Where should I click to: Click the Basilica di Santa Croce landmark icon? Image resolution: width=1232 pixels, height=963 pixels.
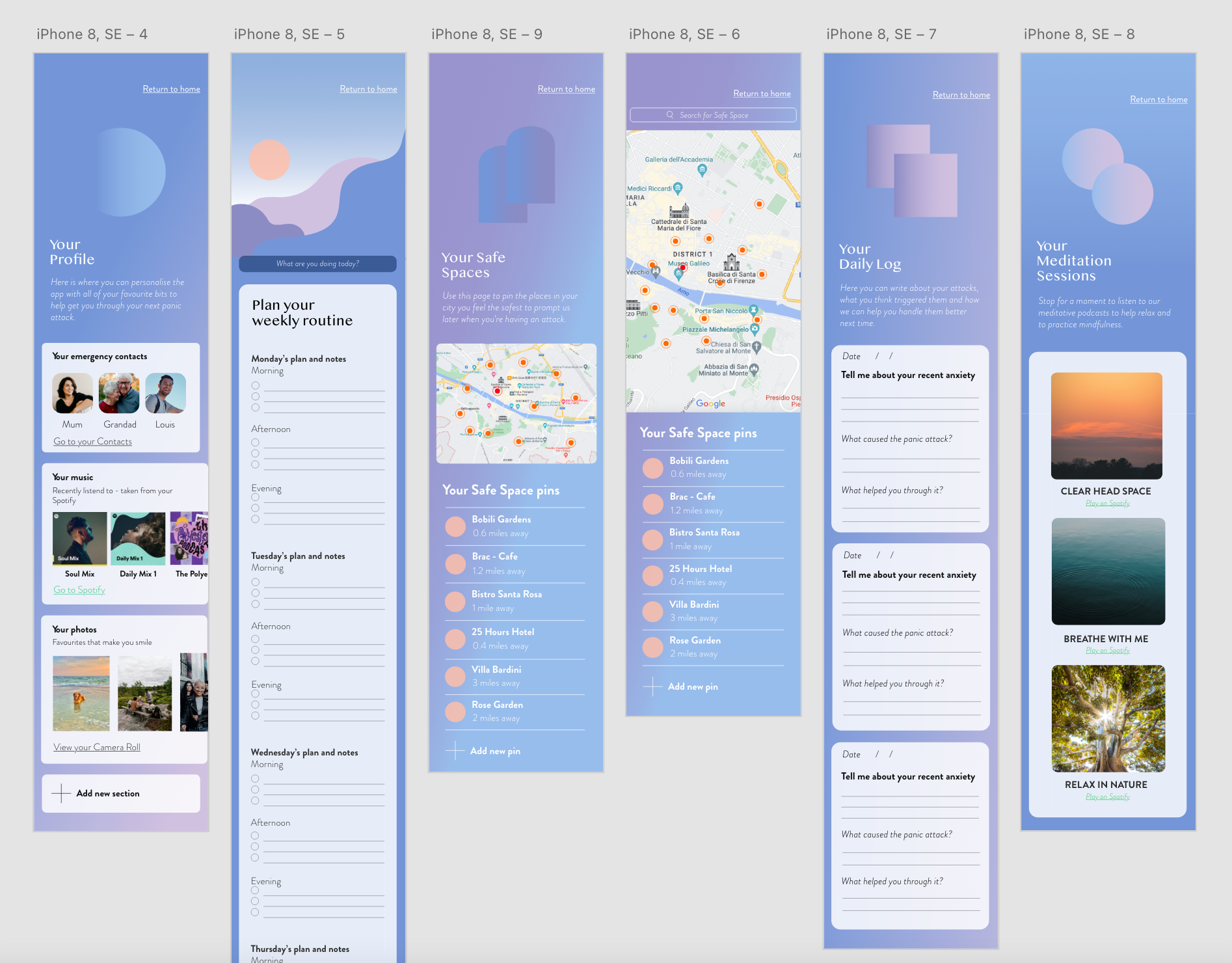coord(732,262)
